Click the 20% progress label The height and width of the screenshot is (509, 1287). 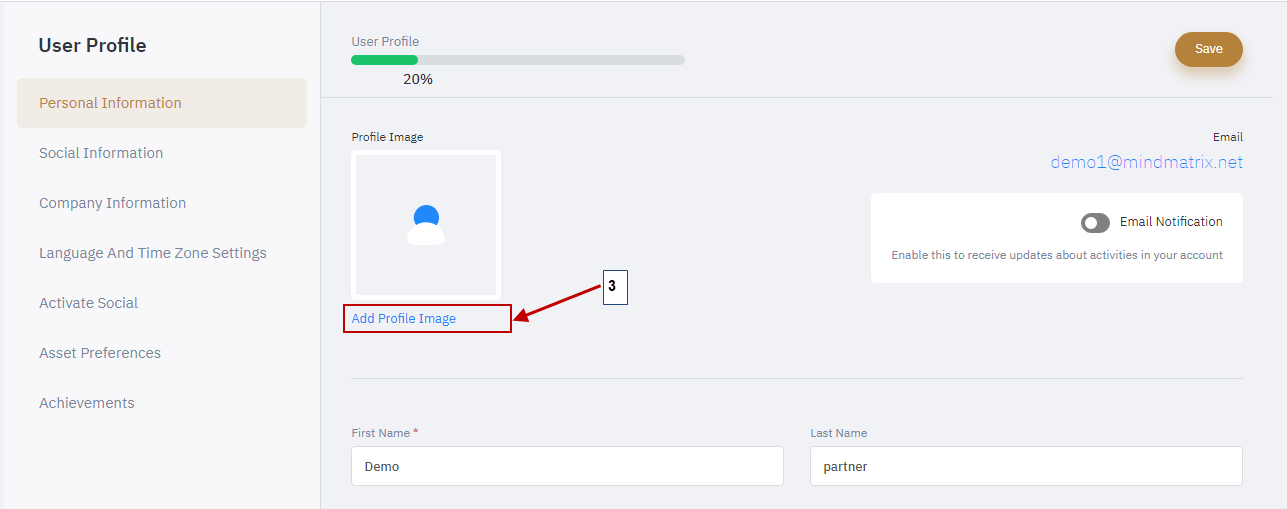418,79
